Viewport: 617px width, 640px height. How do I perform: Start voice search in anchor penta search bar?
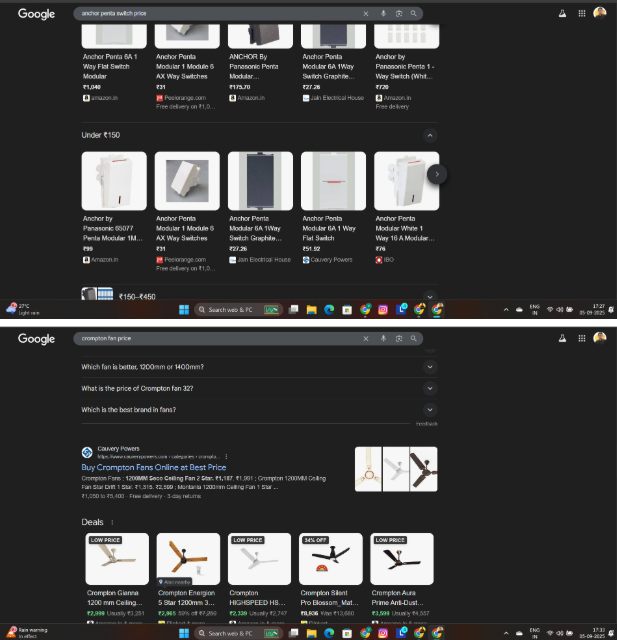click(383, 13)
